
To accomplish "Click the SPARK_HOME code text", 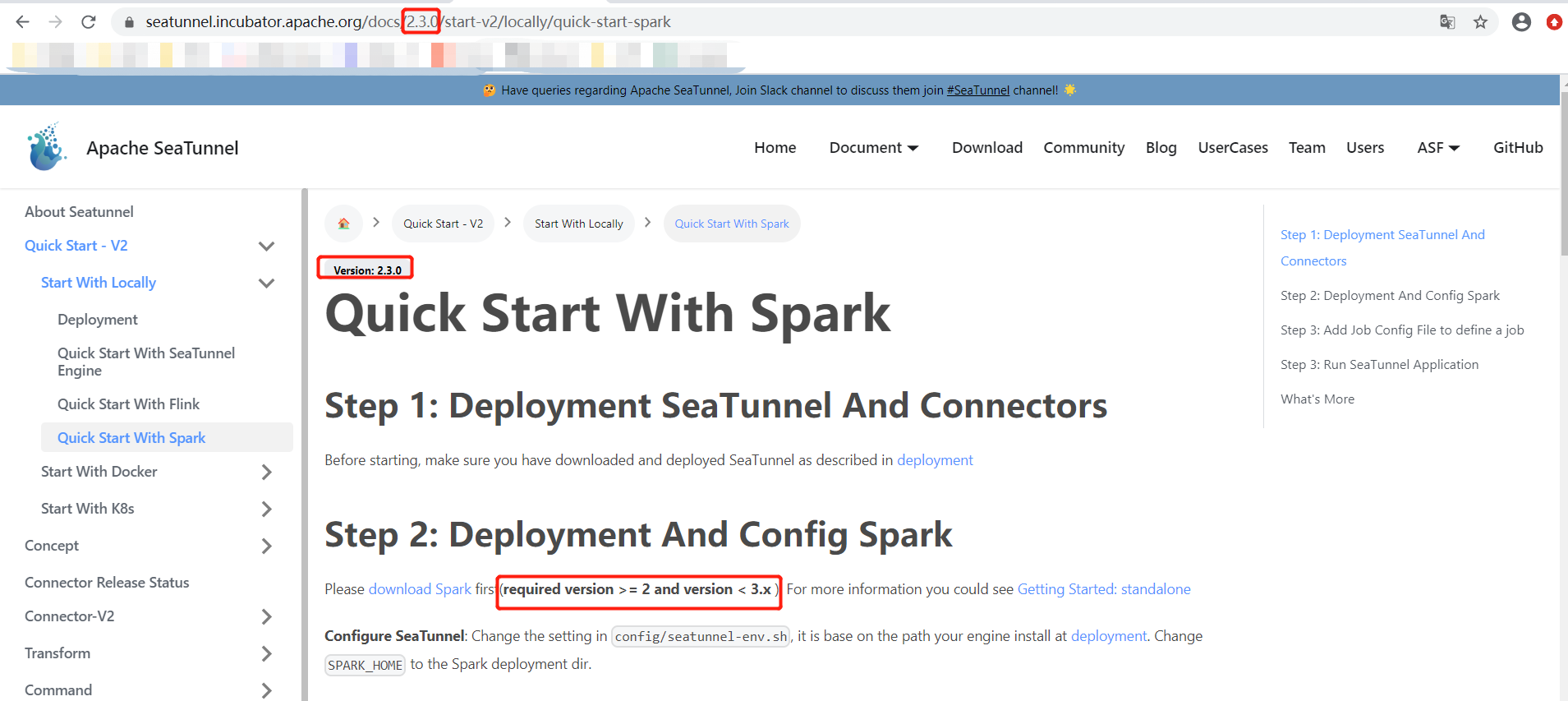I will tap(365, 665).
